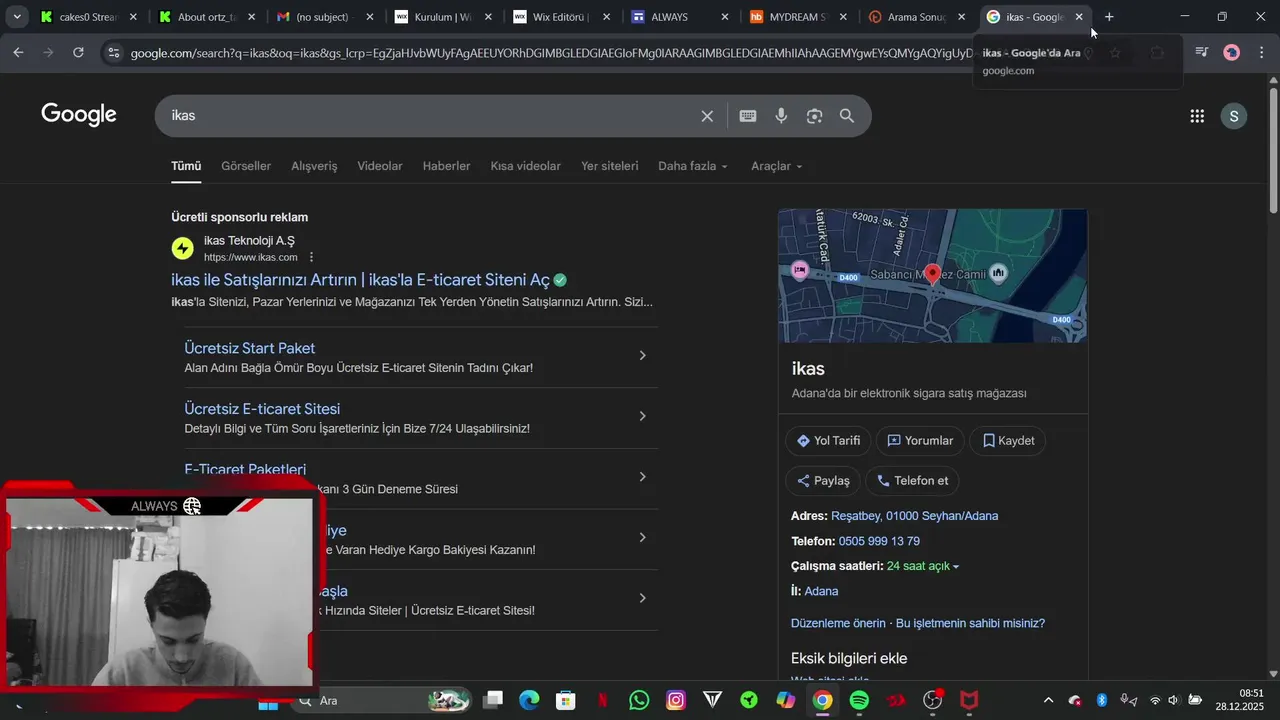Go back to the previous page
Viewport: 1280px width, 720px height.
[x=18, y=53]
